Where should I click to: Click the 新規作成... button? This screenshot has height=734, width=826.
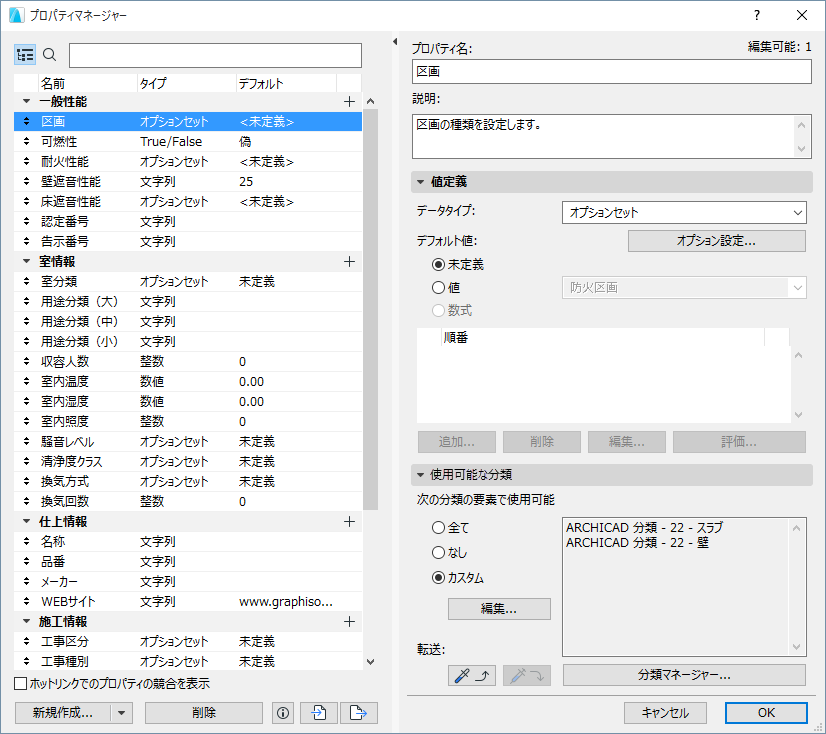click(x=63, y=713)
